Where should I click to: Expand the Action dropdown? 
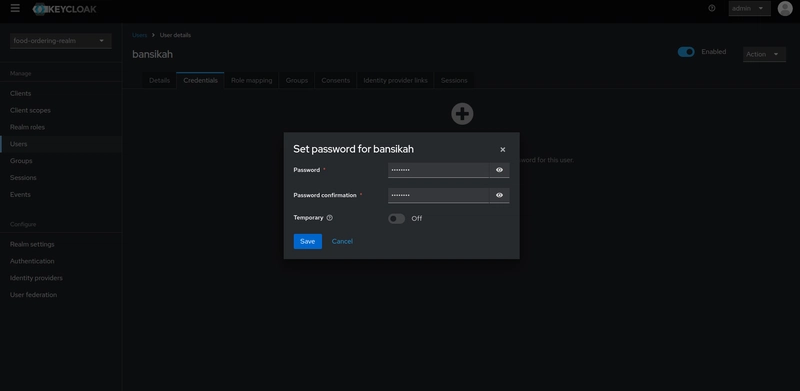(x=764, y=54)
